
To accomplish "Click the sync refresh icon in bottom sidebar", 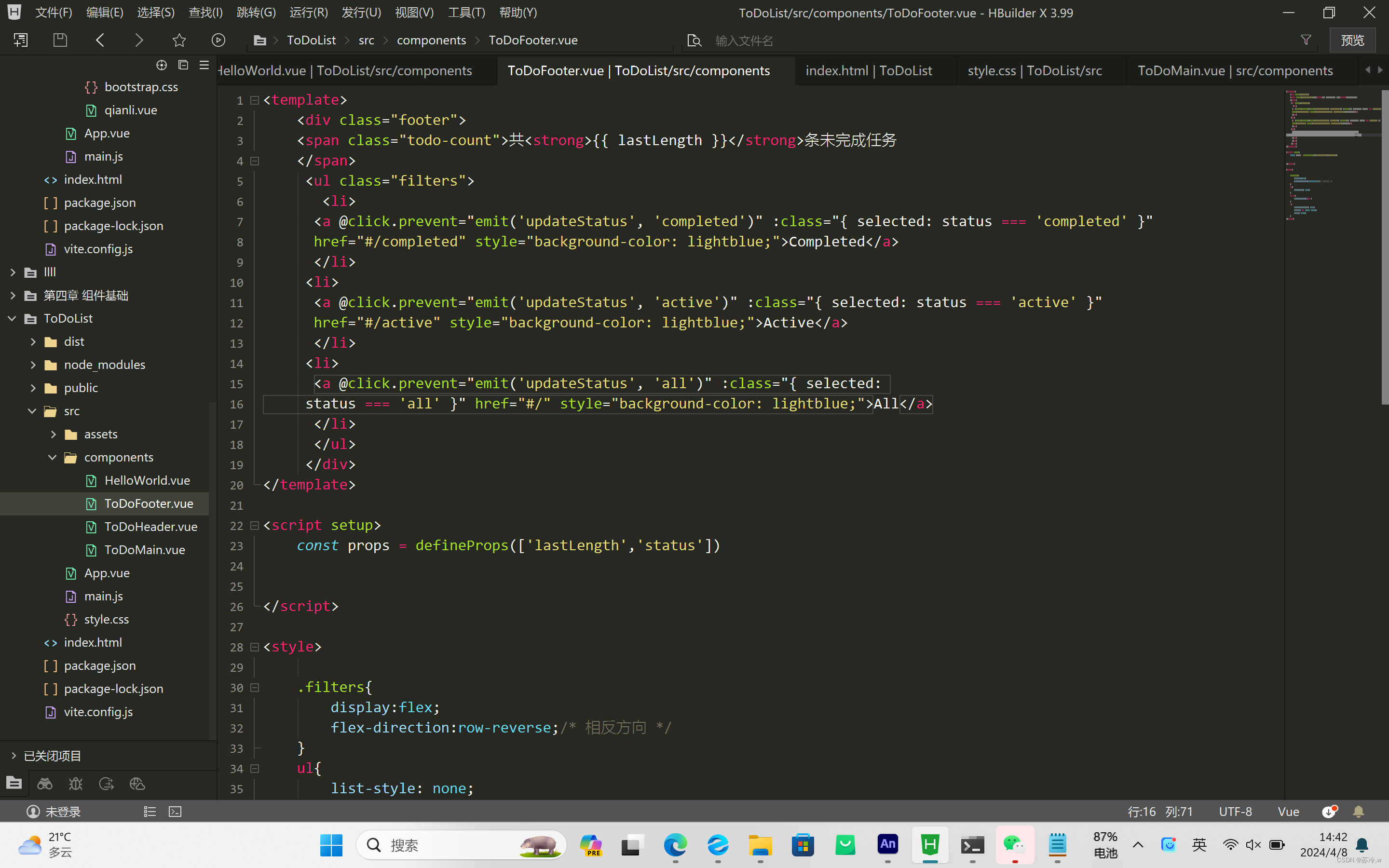I will pos(106,784).
